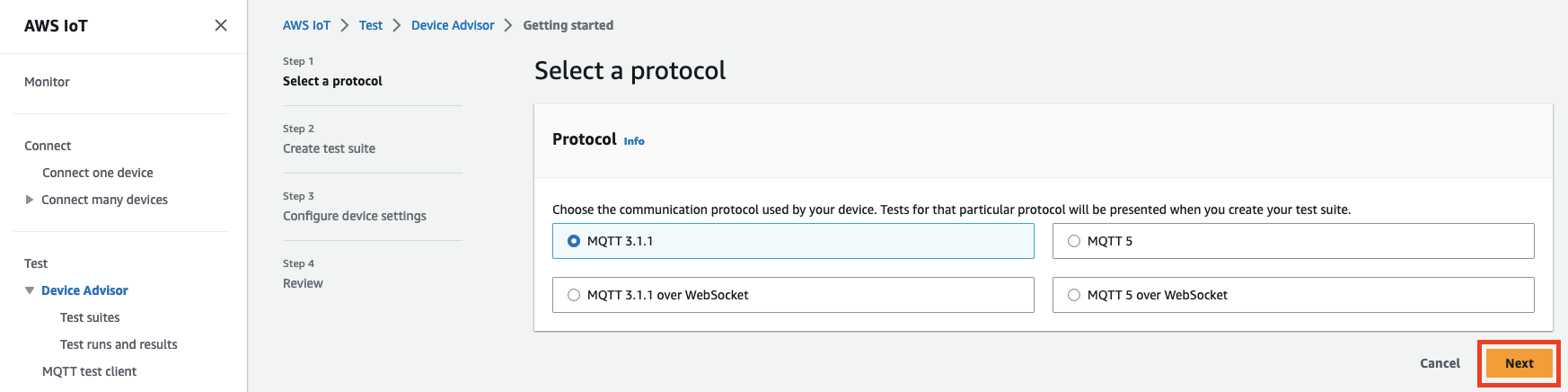Click the Connect many devices item
The height and width of the screenshot is (392, 1568).
104,200
